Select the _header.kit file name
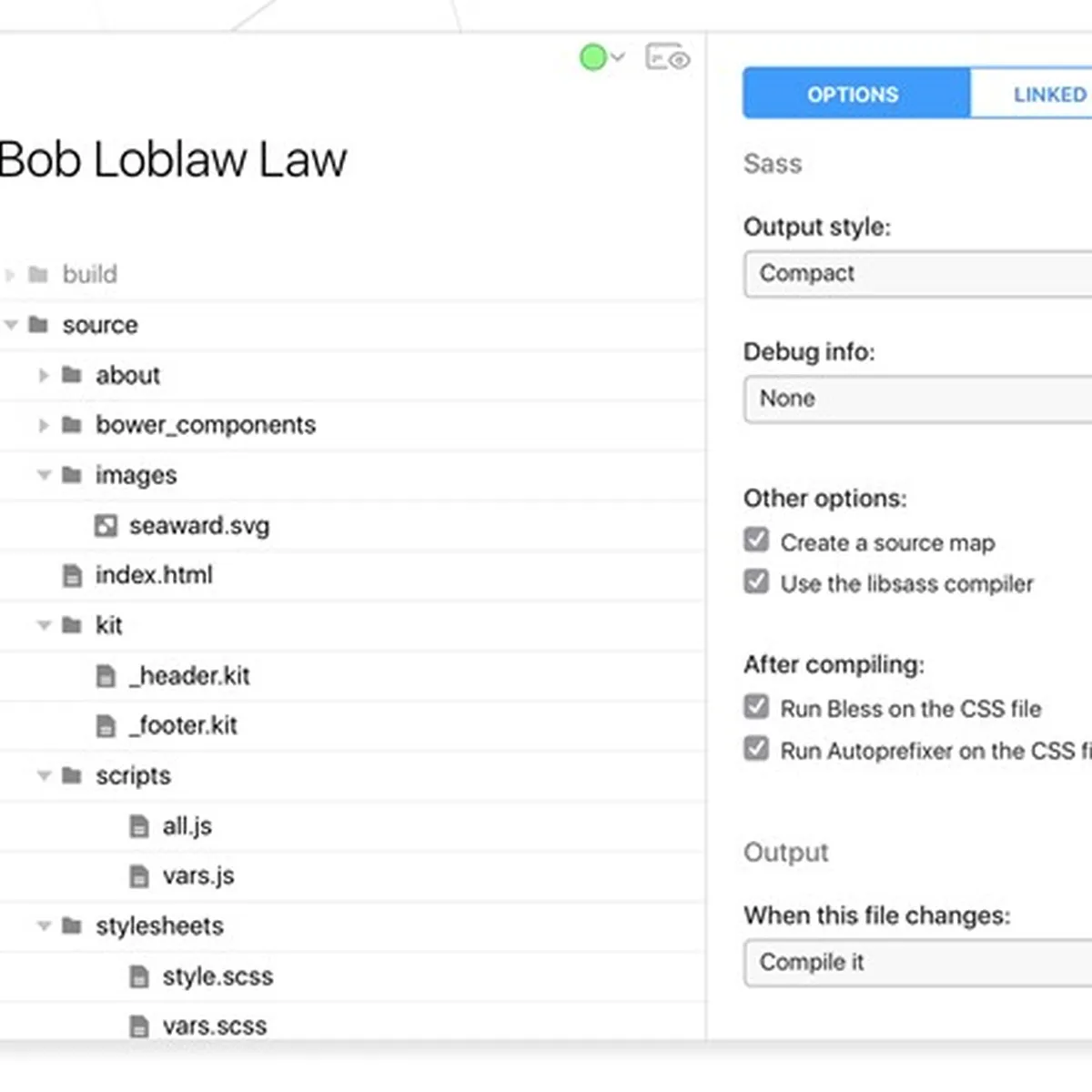The width and height of the screenshot is (1092, 1092). click(189, 675)
